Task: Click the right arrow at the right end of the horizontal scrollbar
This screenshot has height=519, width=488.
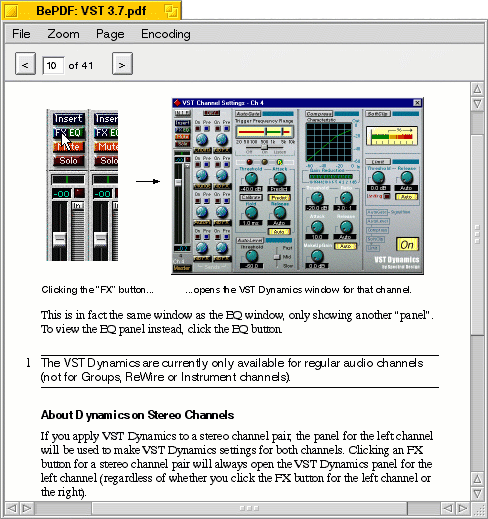Action: pyautogui.click(x=462, y=508)
